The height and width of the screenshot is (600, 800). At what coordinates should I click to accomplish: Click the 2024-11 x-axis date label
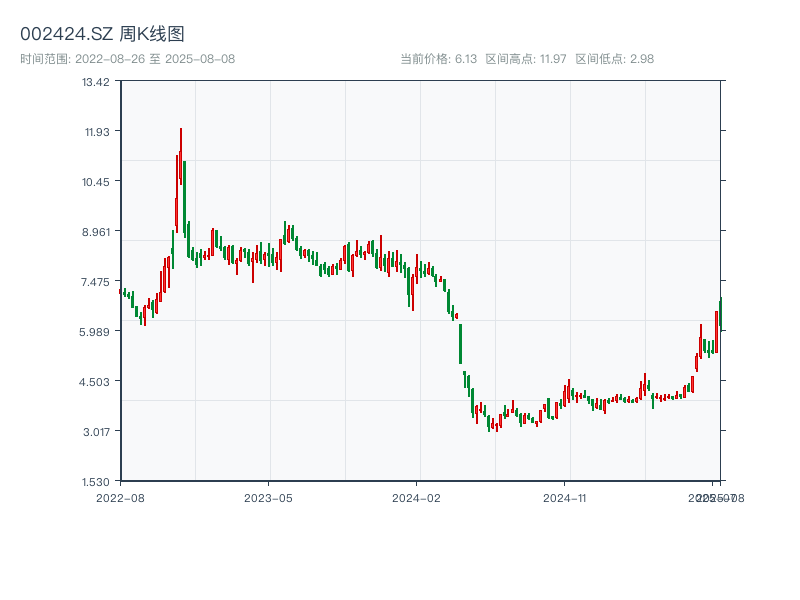[x=565, y=497]
